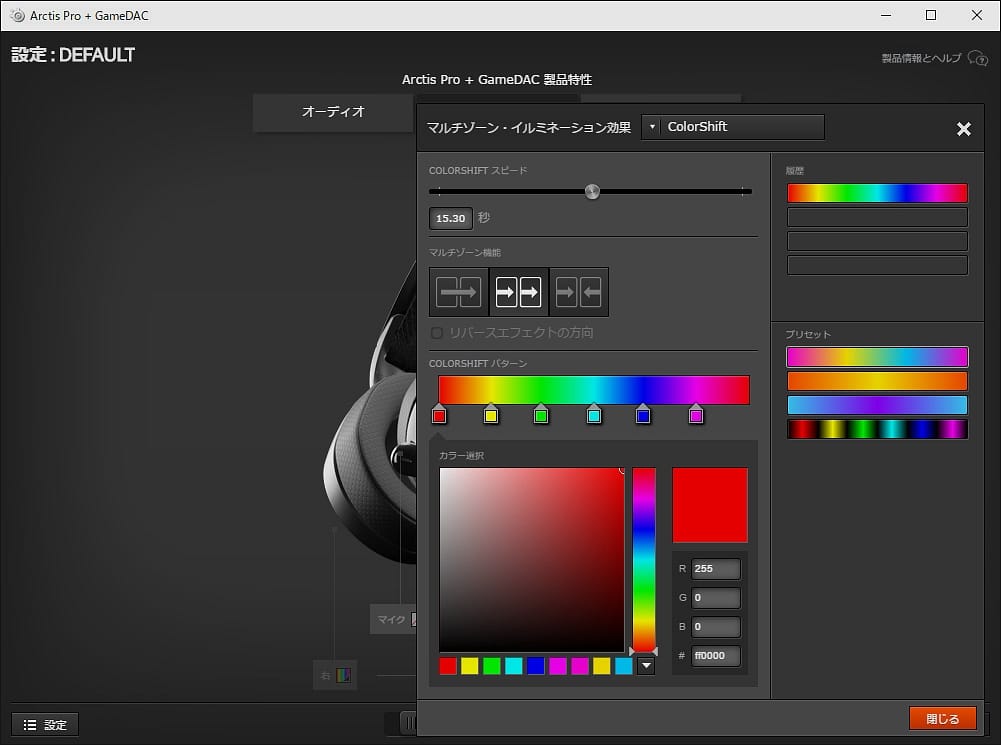Click the magenta gradient stop marker
This screenshot has height=745, width=1001.
coord(696,415)
